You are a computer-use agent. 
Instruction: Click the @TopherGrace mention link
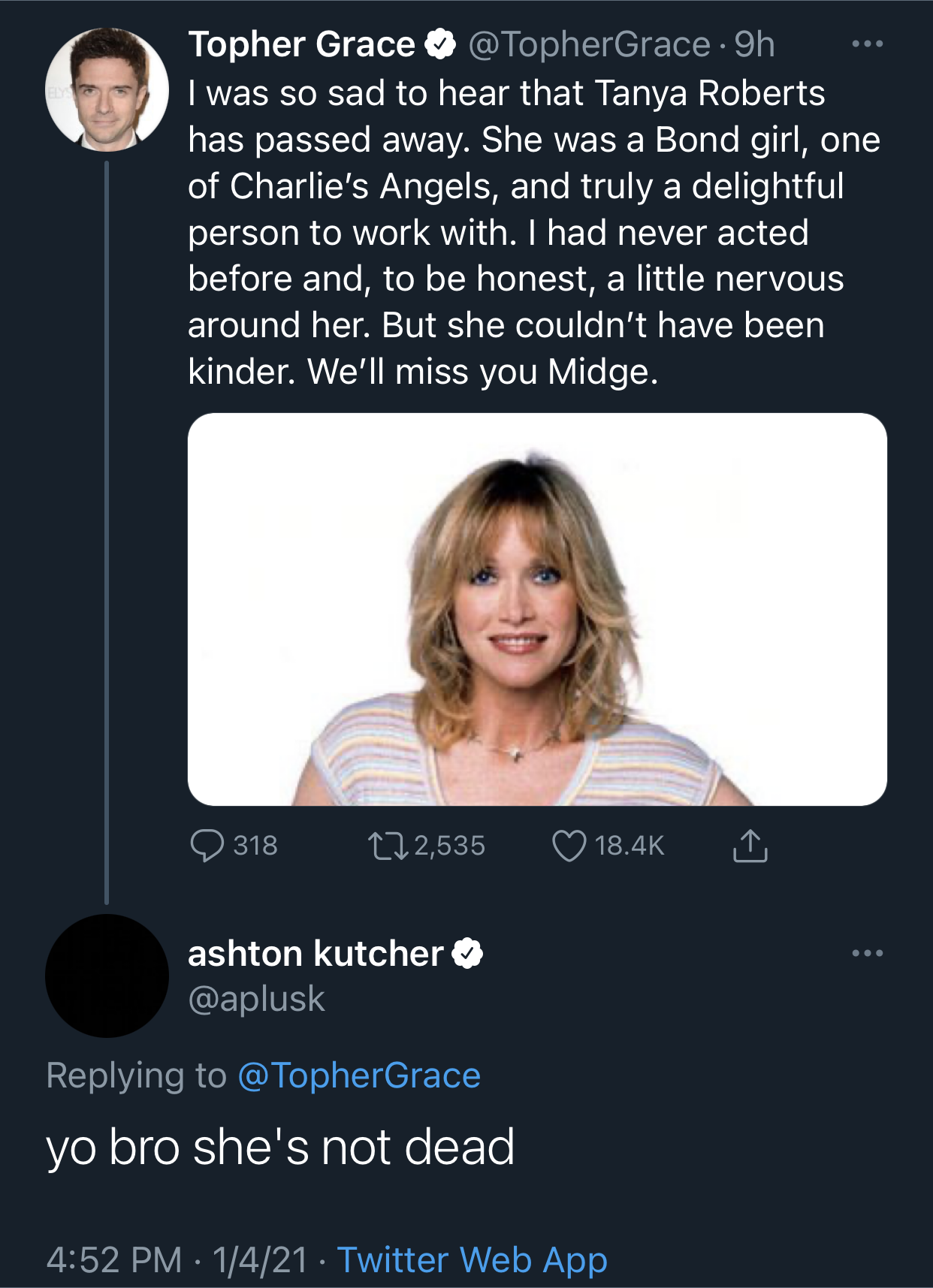(x=359, y=1075)
